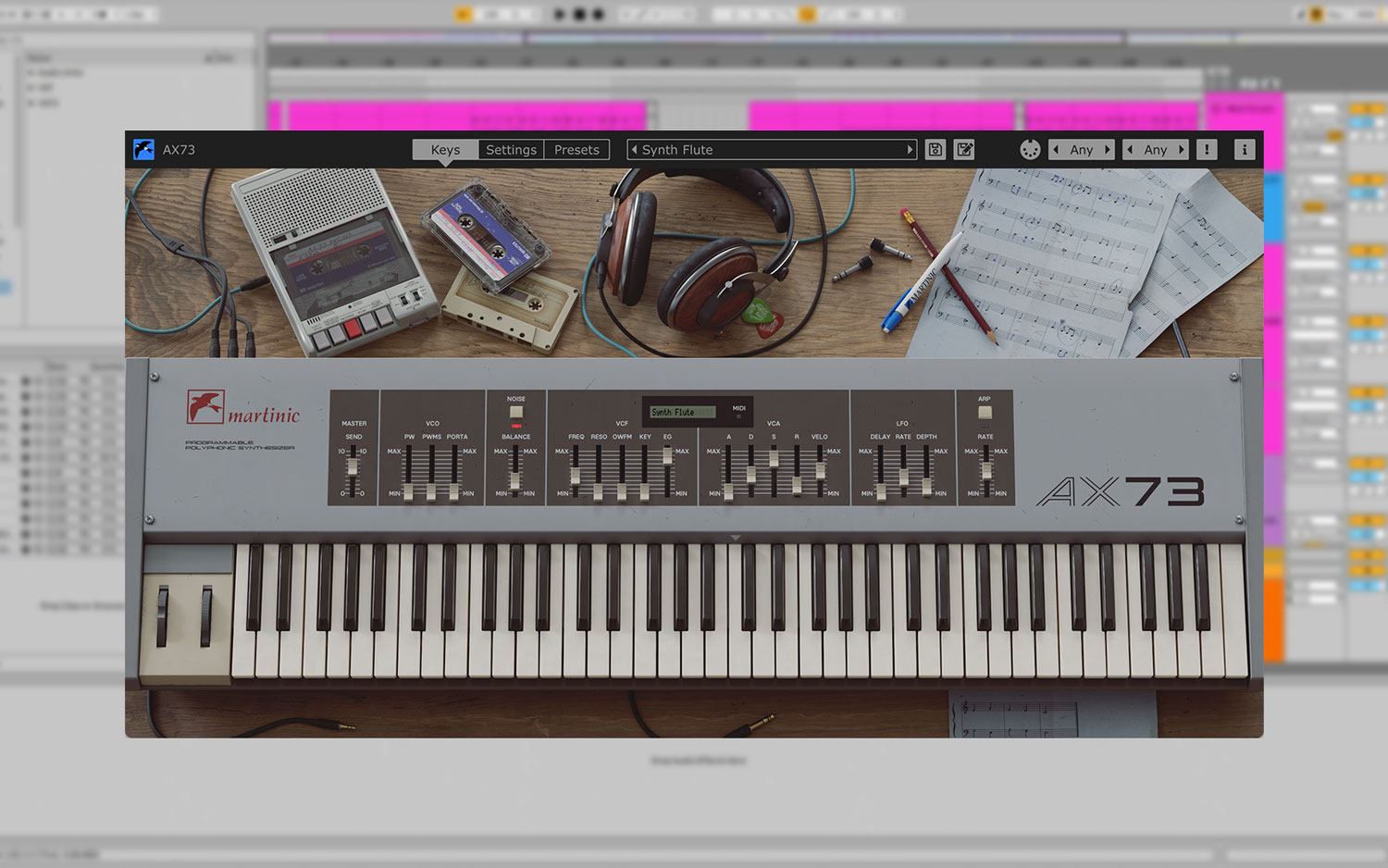Screen dimensions: 1388x868
Task: Open the info "i" button
Action: pos(1245,149)
